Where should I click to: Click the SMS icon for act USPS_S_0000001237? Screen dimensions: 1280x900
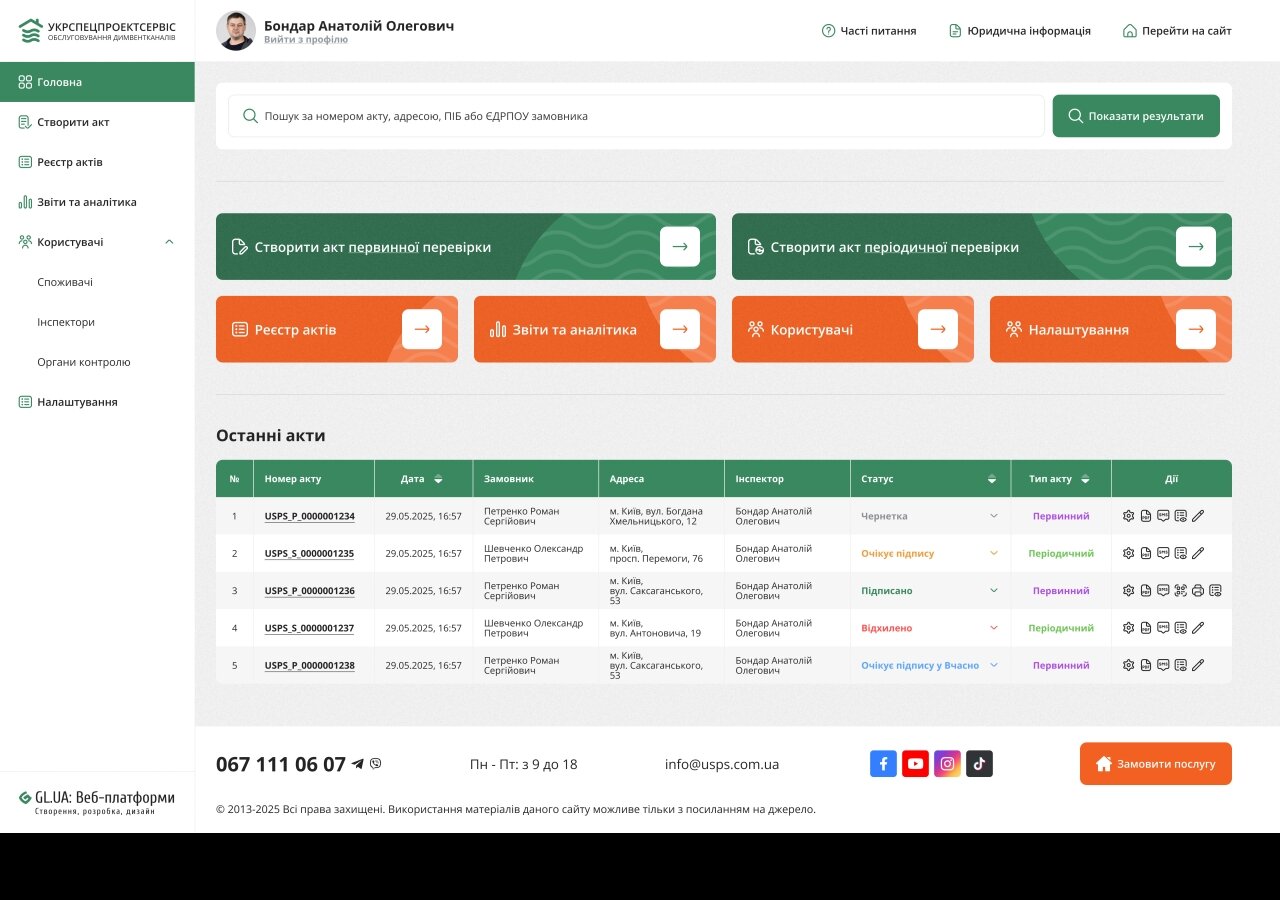1163,627
